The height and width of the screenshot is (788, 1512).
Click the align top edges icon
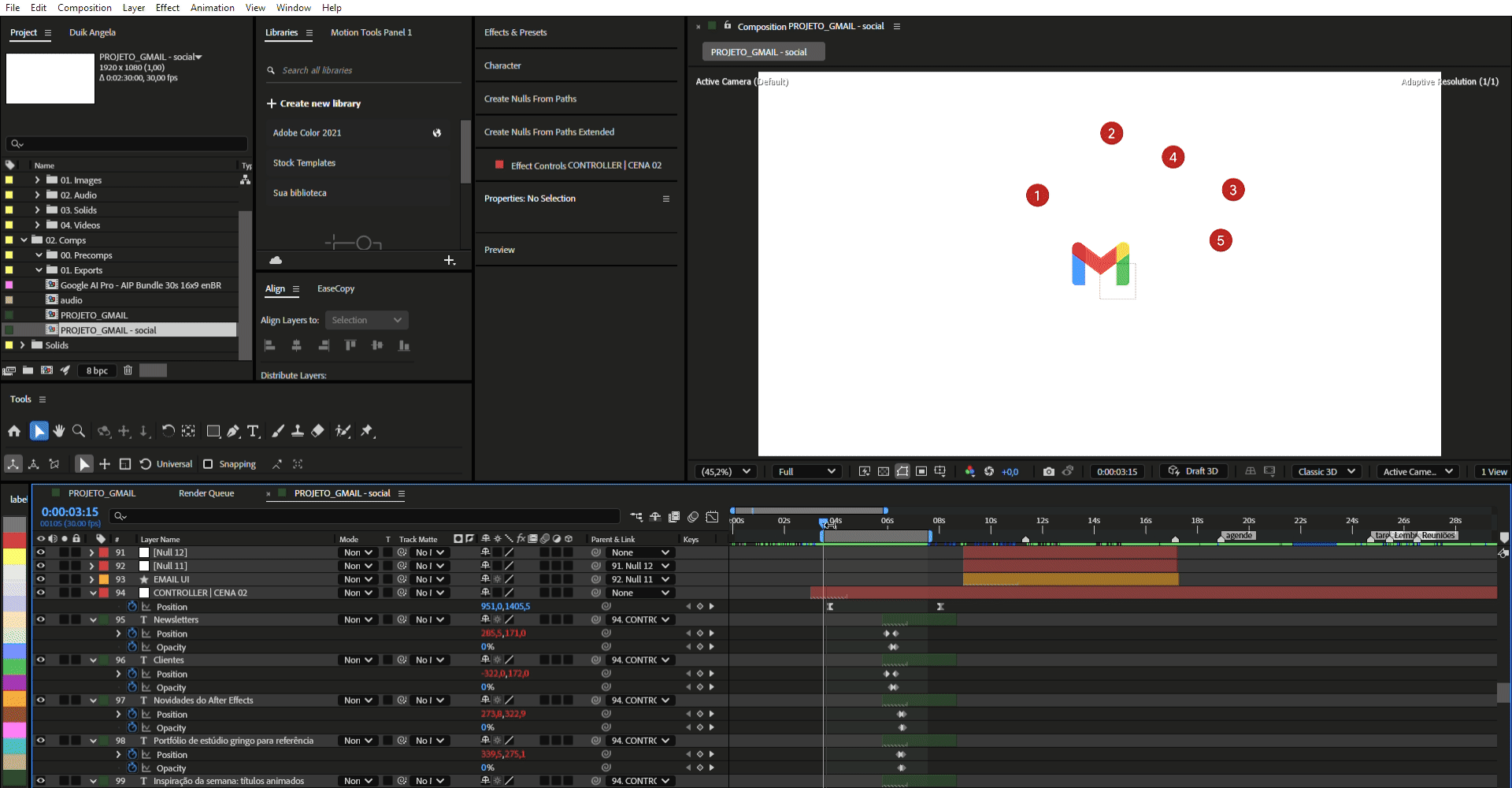[350, 345]
